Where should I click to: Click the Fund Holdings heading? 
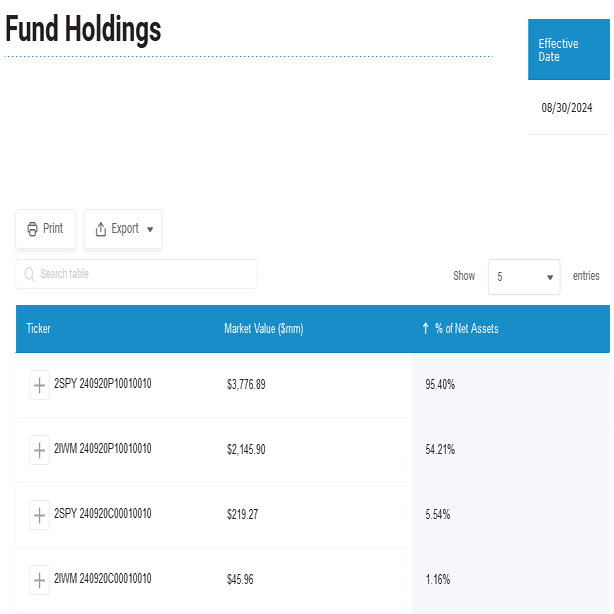[83, 30]
